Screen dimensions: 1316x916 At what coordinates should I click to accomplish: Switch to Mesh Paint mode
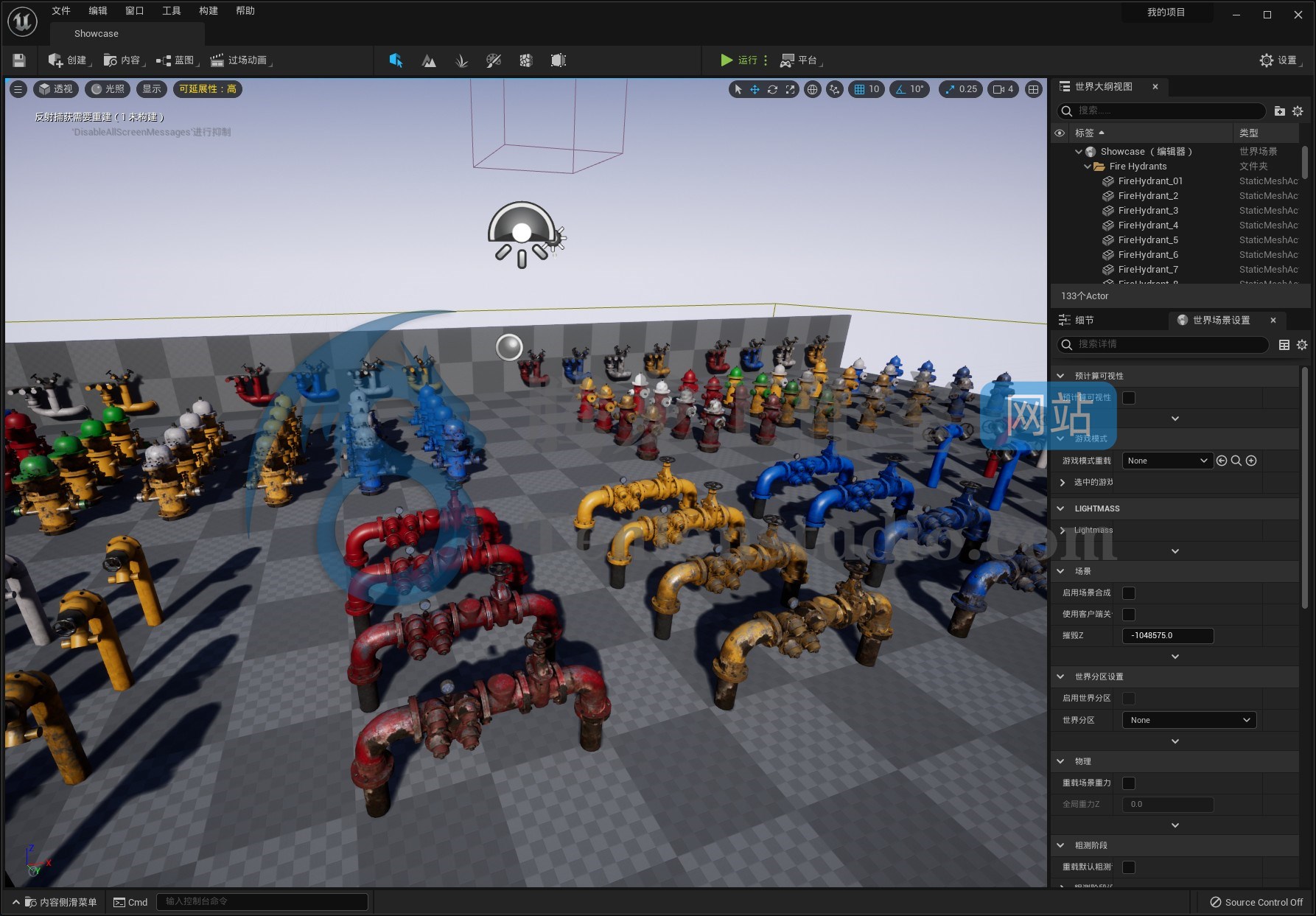(x=494, y=60)
